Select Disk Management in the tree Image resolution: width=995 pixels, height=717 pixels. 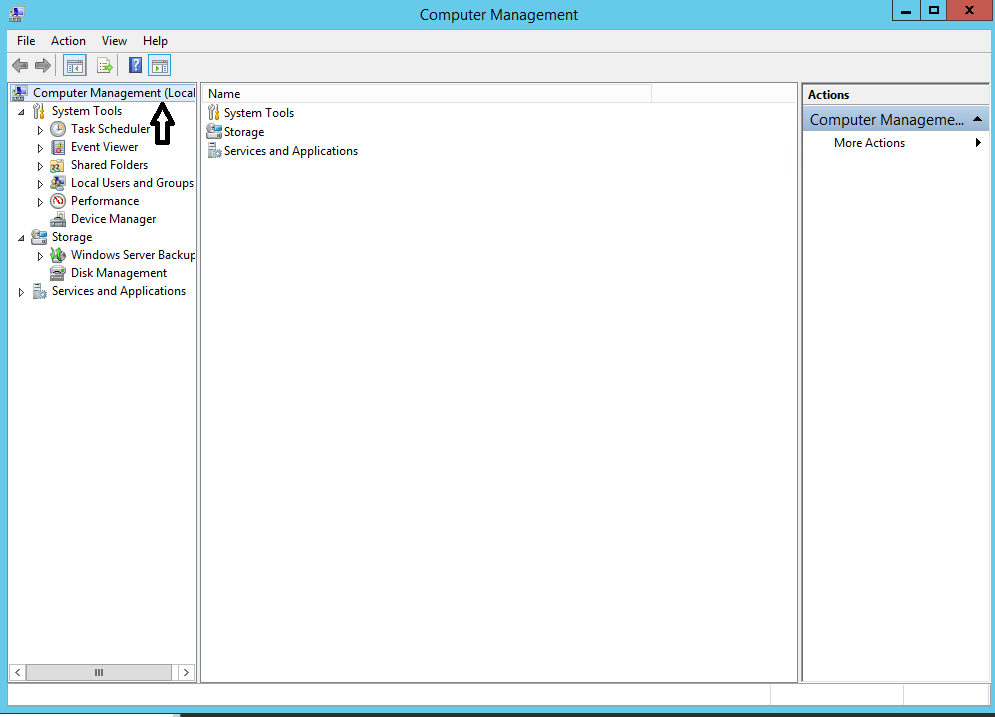click(119, 273)
